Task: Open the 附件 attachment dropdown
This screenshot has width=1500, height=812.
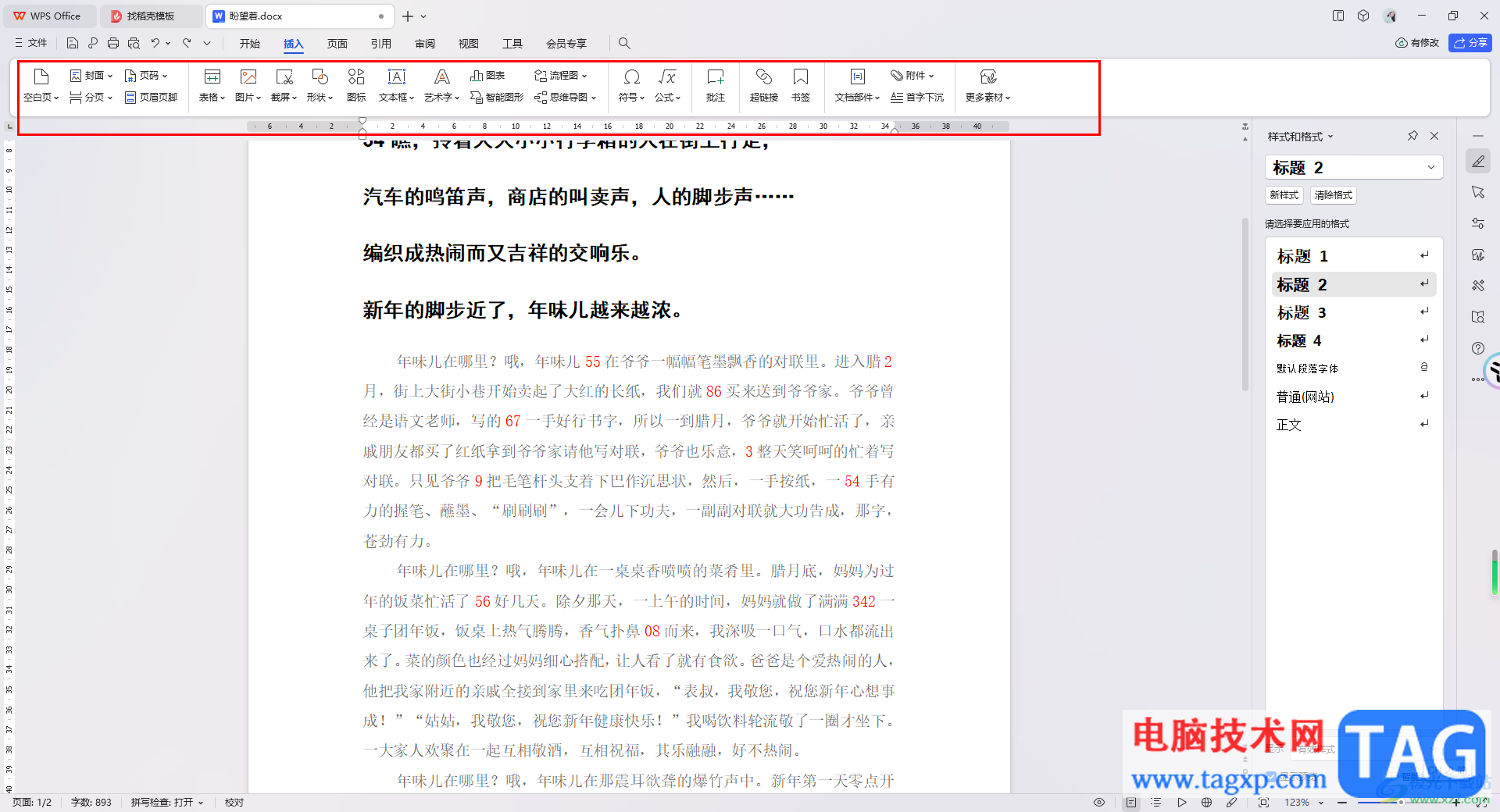Action: (x=912, y=76)
